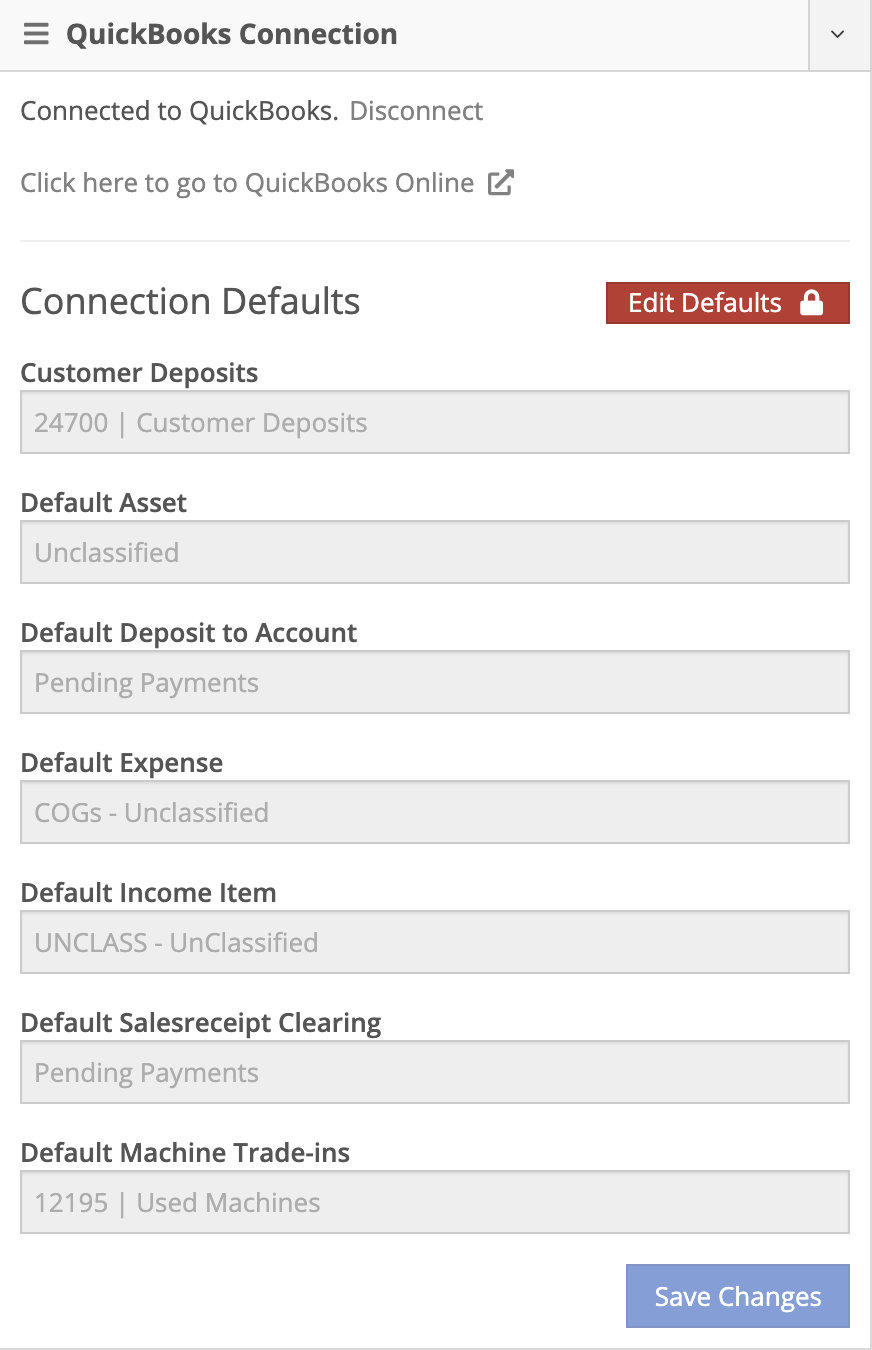
Task: Open the Customer Deposits account field
Action: click(x=435, y=422)
